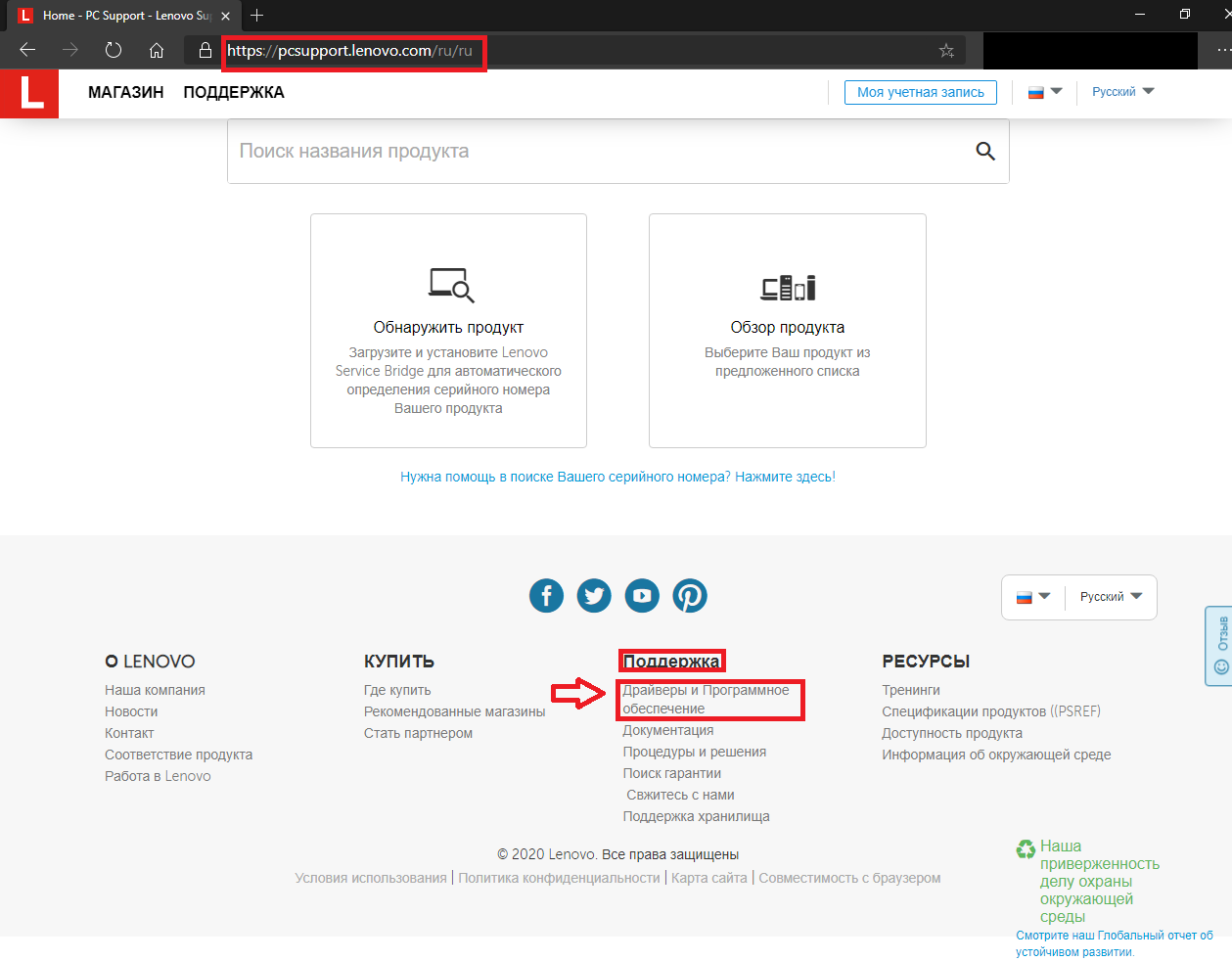This screenshot has width=1232, height=961.
Task: Open the browser menu ellipsis
Action: click(1223, 50)
